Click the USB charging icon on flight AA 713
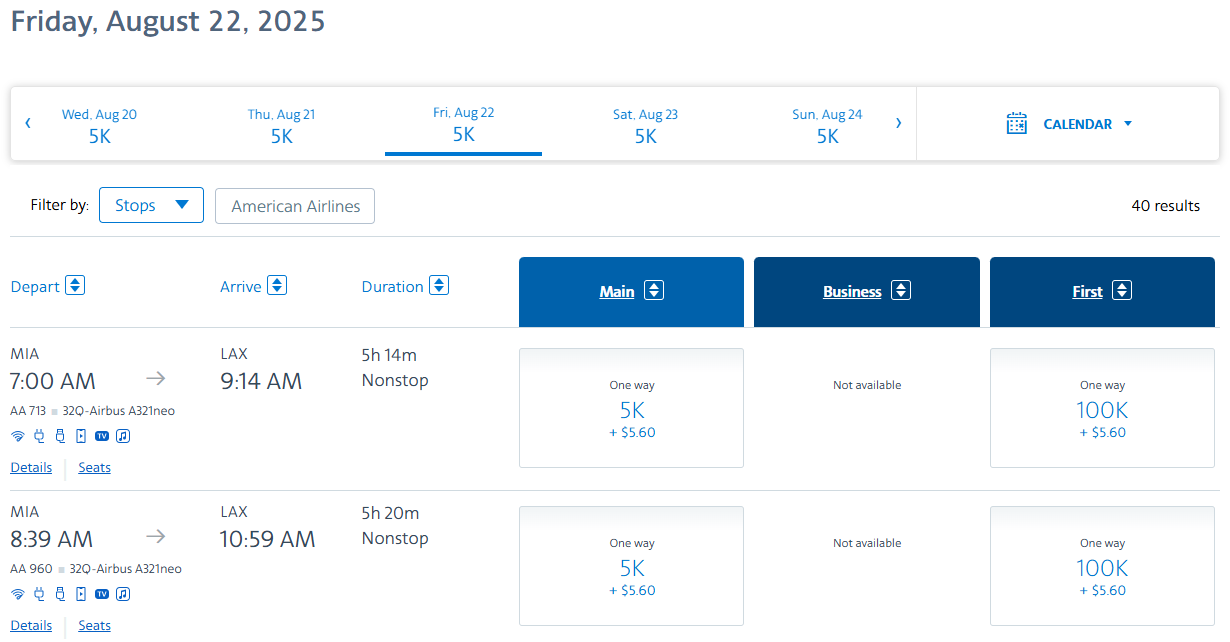The height and width of the screenshot is (642, 1230). (x=61, y=435)
